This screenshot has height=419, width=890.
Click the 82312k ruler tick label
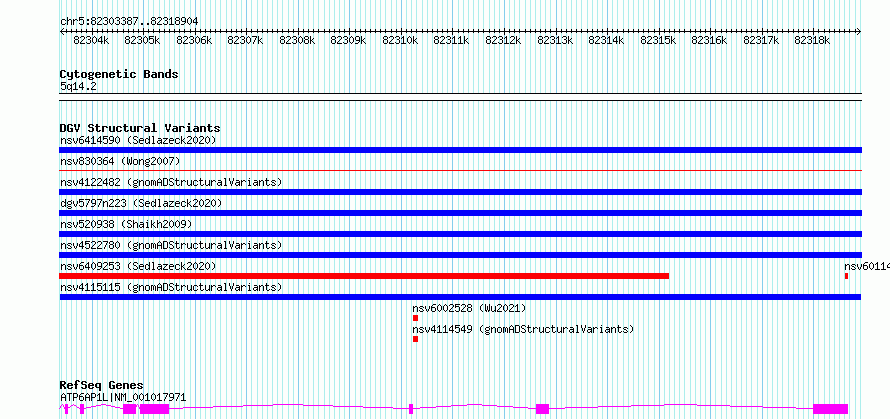point(503,40)
